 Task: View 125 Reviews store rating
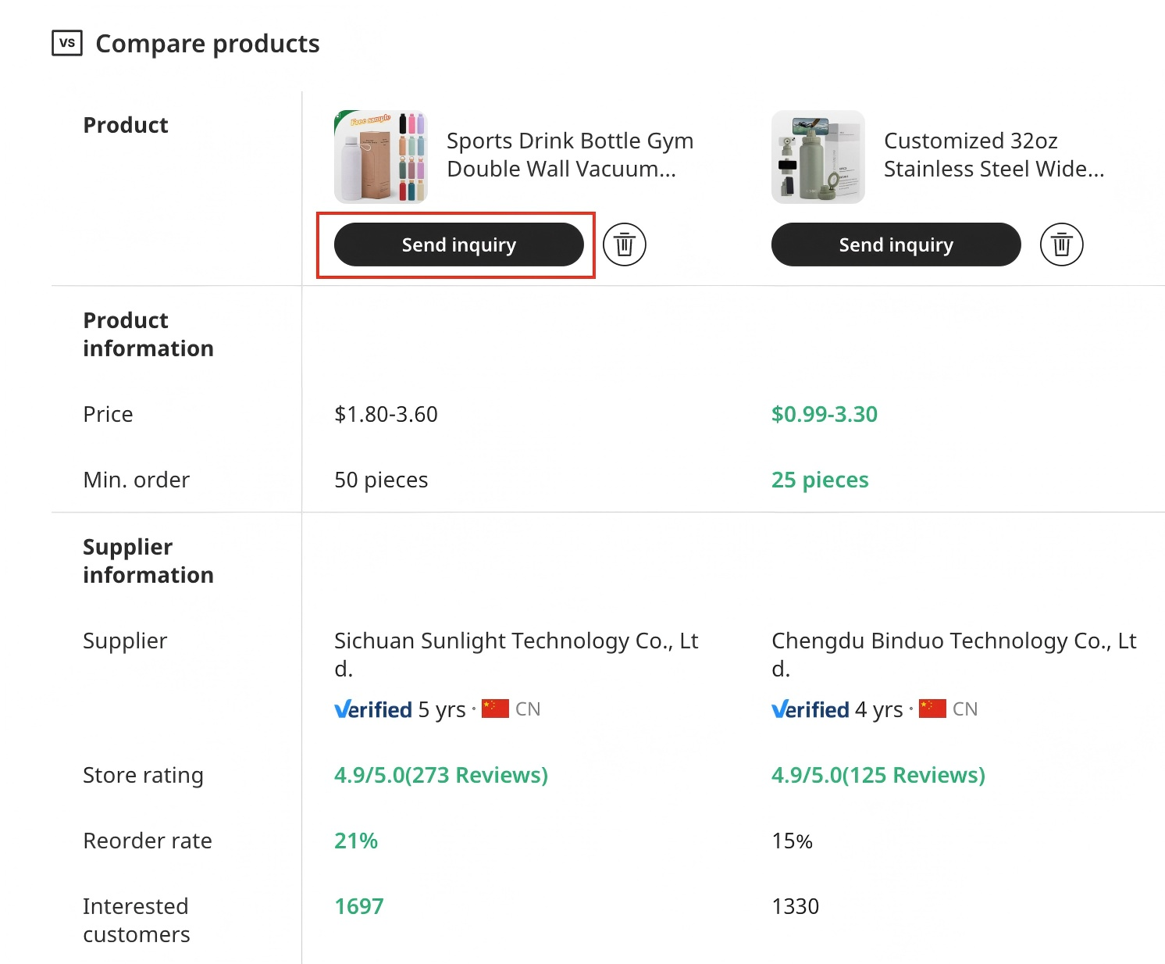point(878,775)
